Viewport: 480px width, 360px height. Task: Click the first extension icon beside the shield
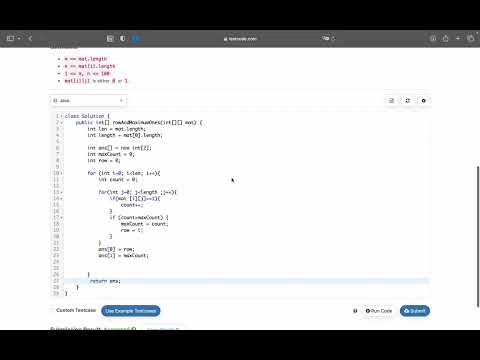[110, 38]
